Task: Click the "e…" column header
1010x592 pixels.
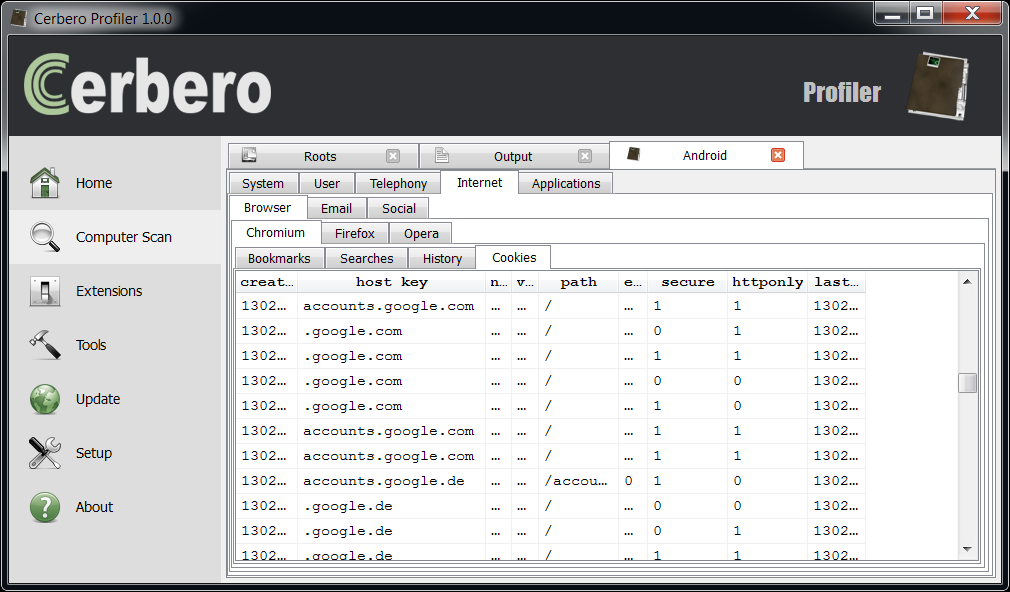Action: pos(633,282)
